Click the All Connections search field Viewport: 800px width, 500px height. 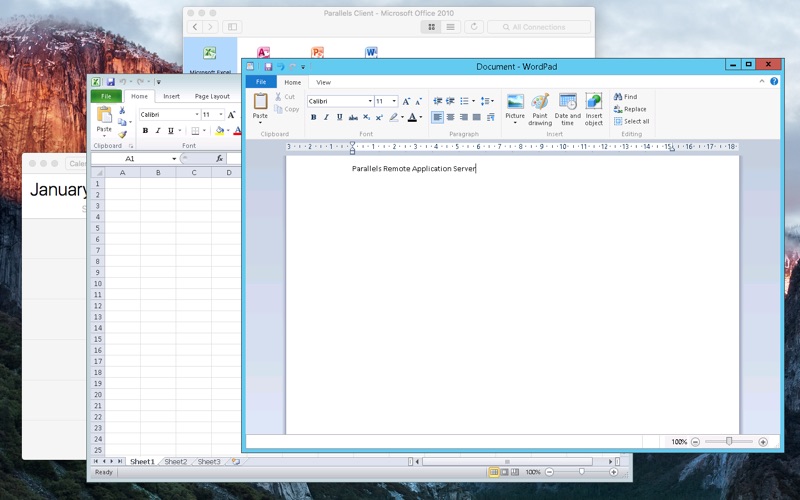pyautogui.click(x=539, y=27)
